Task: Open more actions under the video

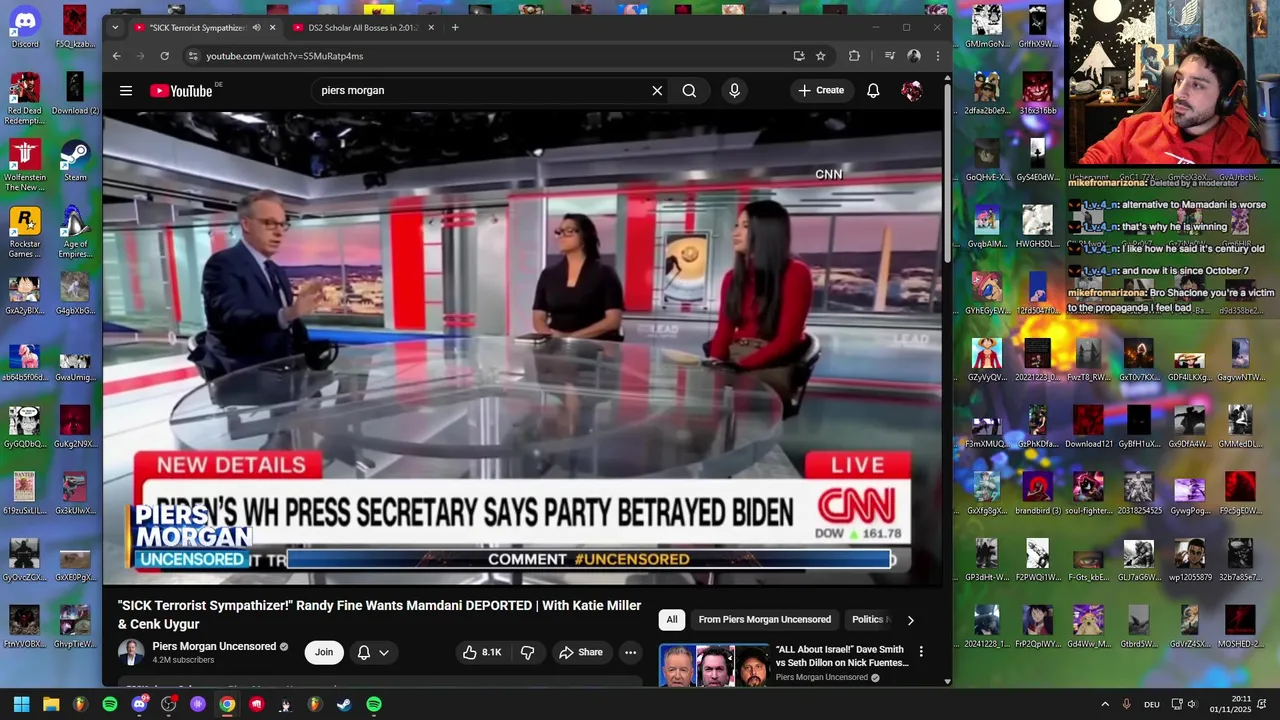Action: [630, 652]
